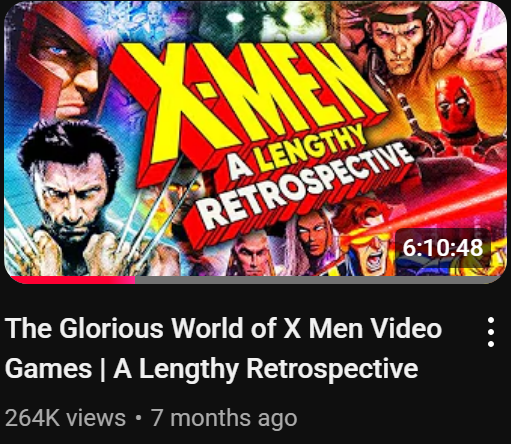Click the red watched progress bar portion
The width and height of the screenshot is (511, 444).
pyautogui.click(x=72, y=280)
